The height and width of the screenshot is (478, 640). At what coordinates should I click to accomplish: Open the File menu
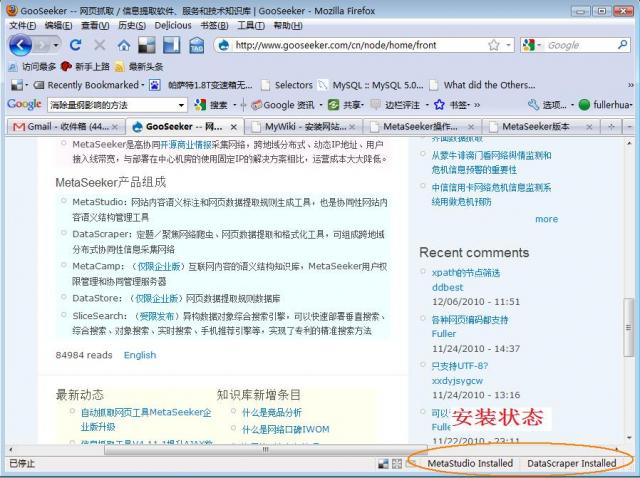(22, 26)
